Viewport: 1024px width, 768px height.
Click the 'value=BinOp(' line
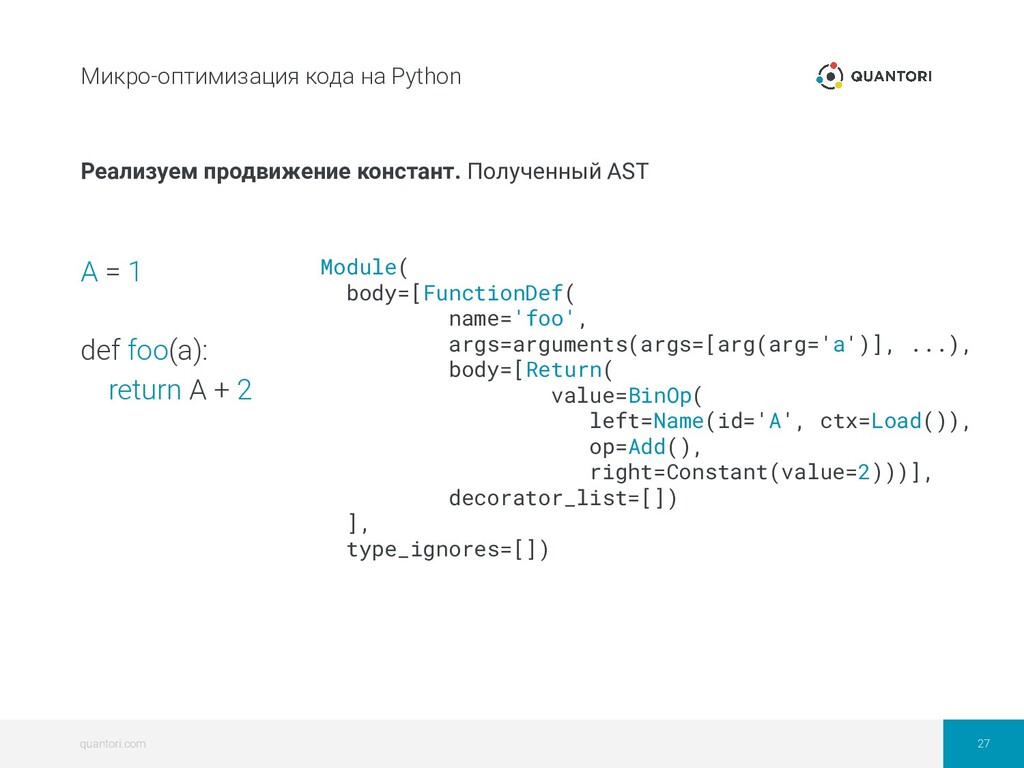626,396
